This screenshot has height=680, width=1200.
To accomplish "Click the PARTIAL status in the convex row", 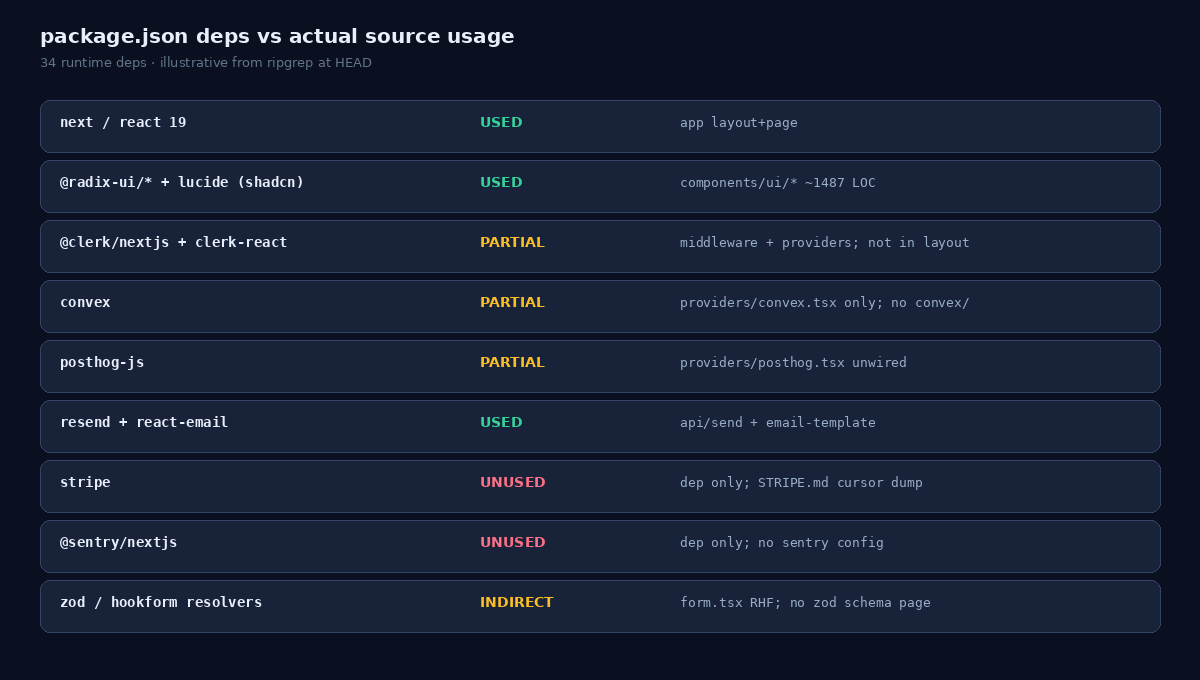I will (x=512, y=303).
